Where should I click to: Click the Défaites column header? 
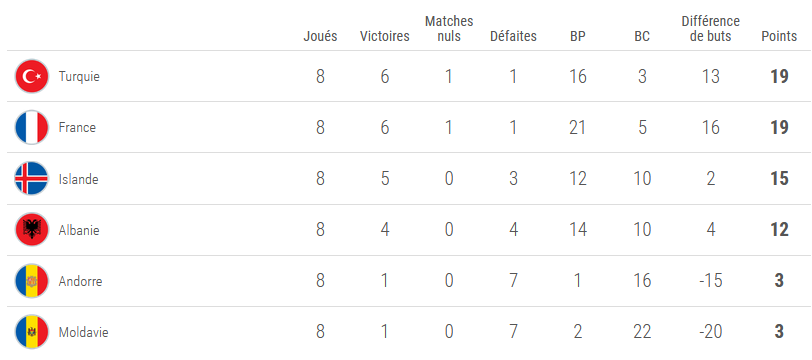513,36
